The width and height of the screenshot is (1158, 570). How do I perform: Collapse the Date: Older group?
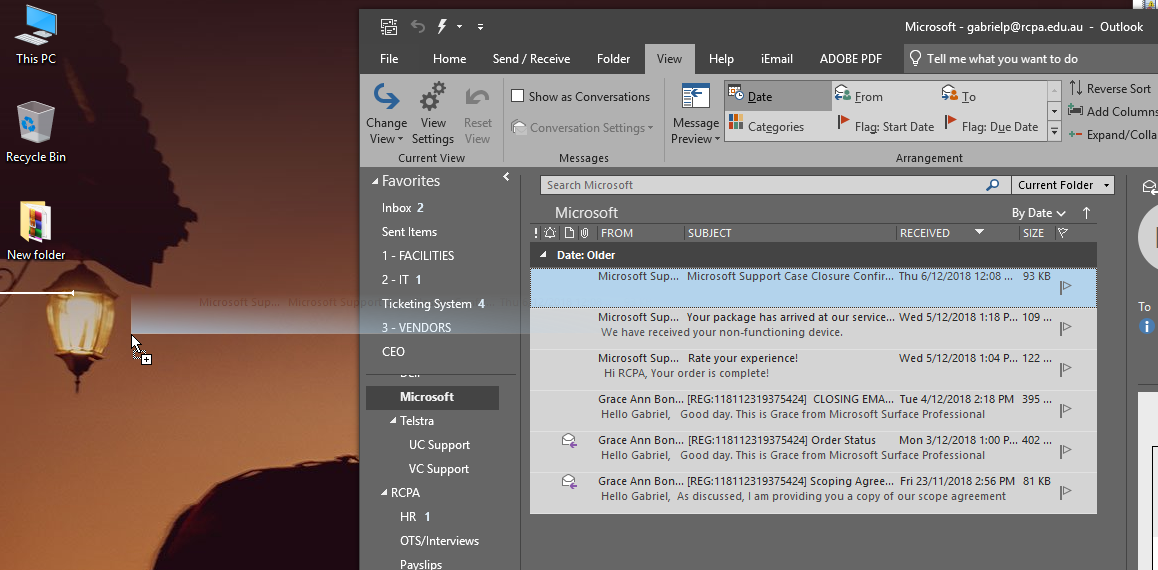click(544, 255)
